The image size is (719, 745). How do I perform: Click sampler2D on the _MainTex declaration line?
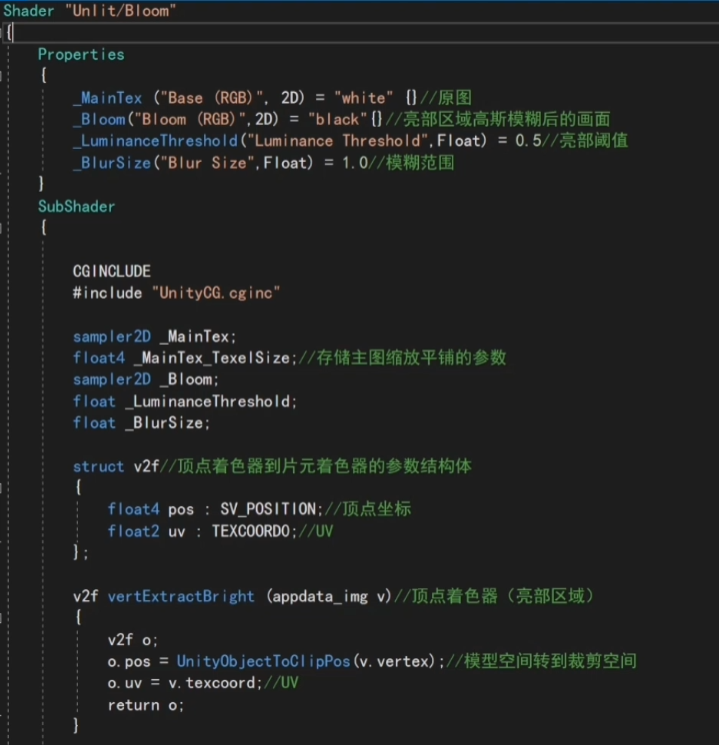click(x=112, y=336)
